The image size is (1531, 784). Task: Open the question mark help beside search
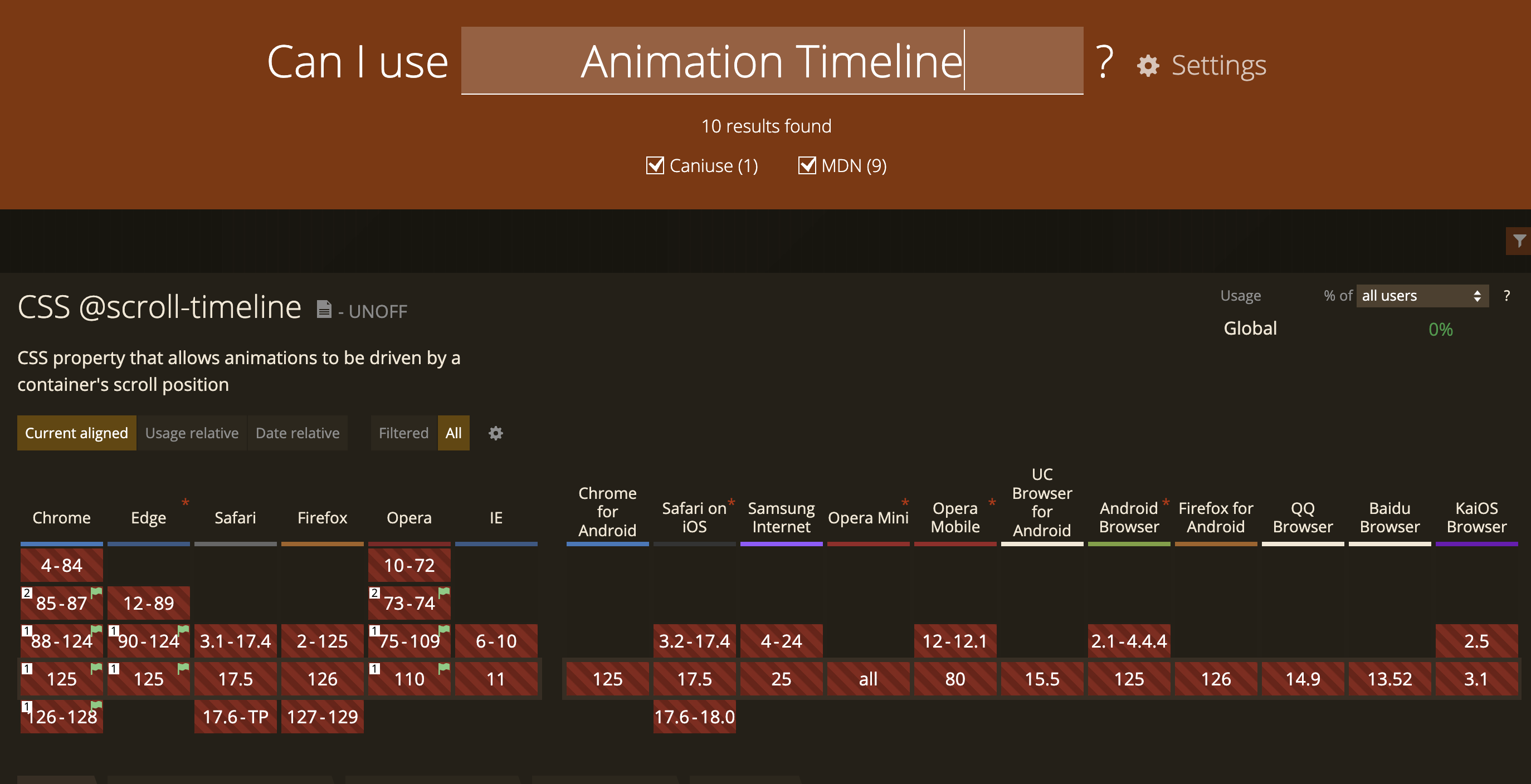coord(1104,62)
